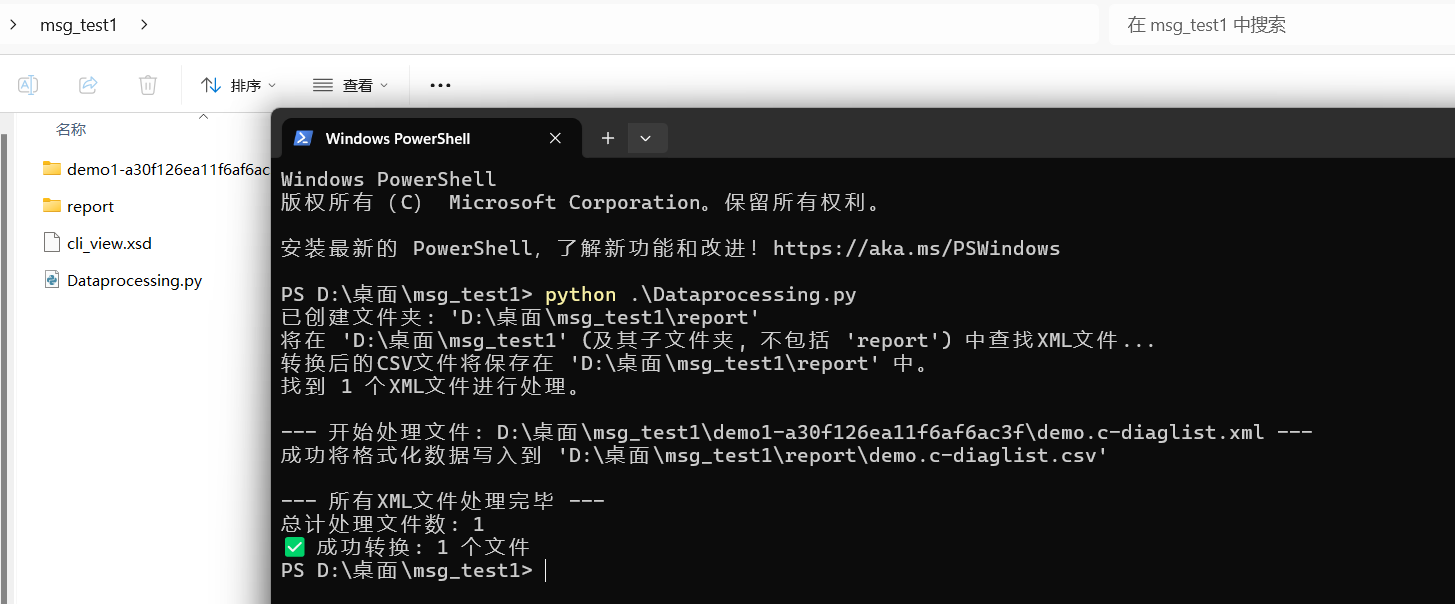1455x604 pixels.
Task: Click the line --- 所有XML文件处理完毕 ---
Action: coord(443,501)
